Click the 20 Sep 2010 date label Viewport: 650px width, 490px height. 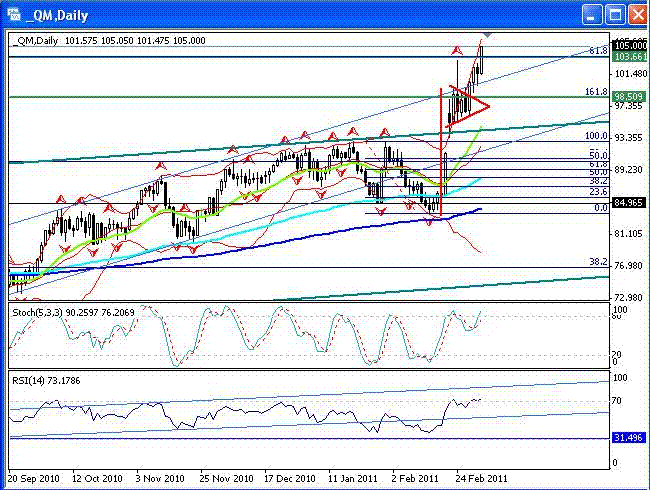34,478
